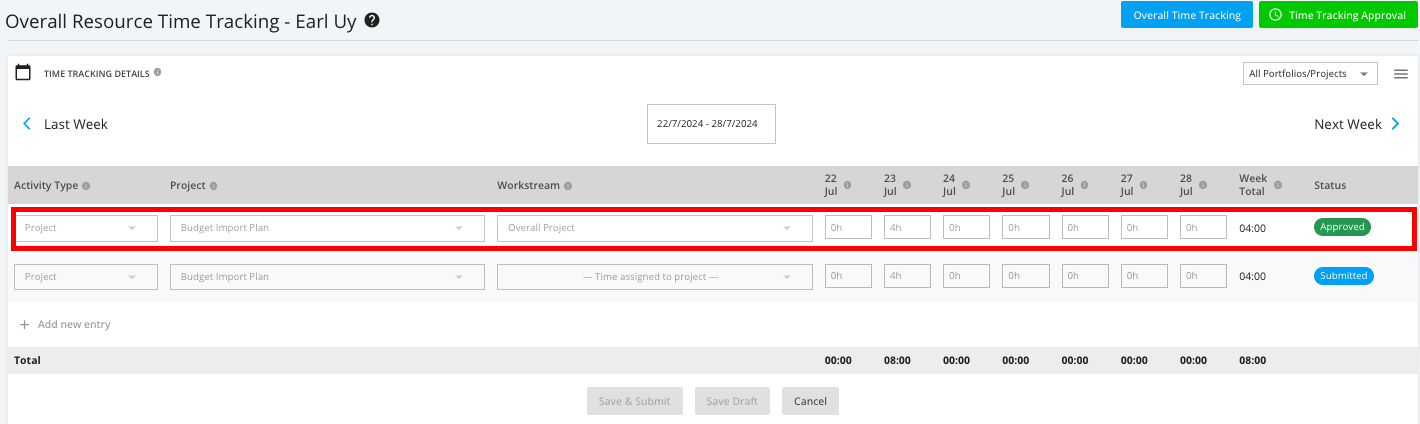Go to Last Week link
This screenshot has width=1420, height=424.
coord(76,124)
